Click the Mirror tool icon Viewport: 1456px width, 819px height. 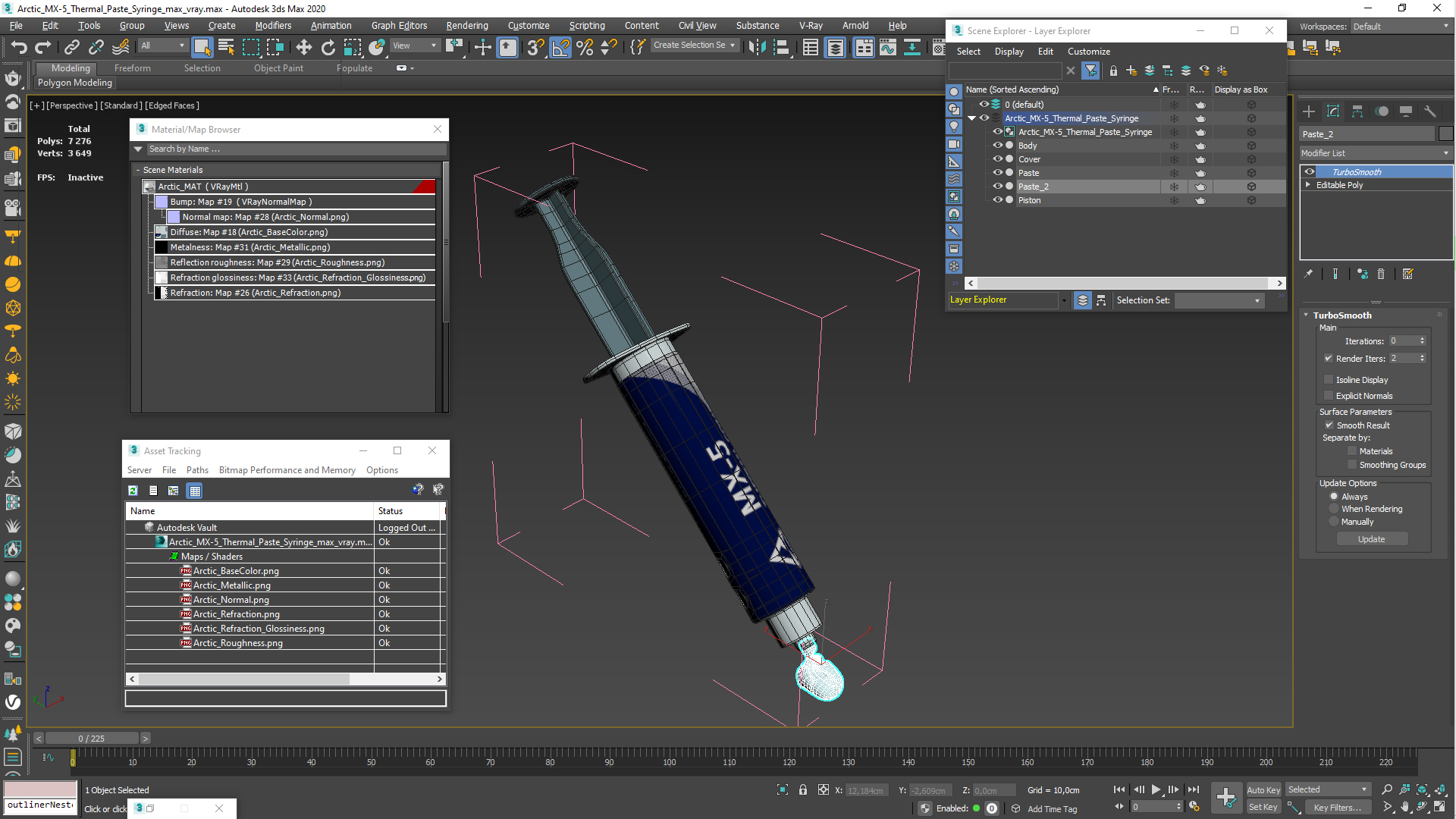pos(756,47)
